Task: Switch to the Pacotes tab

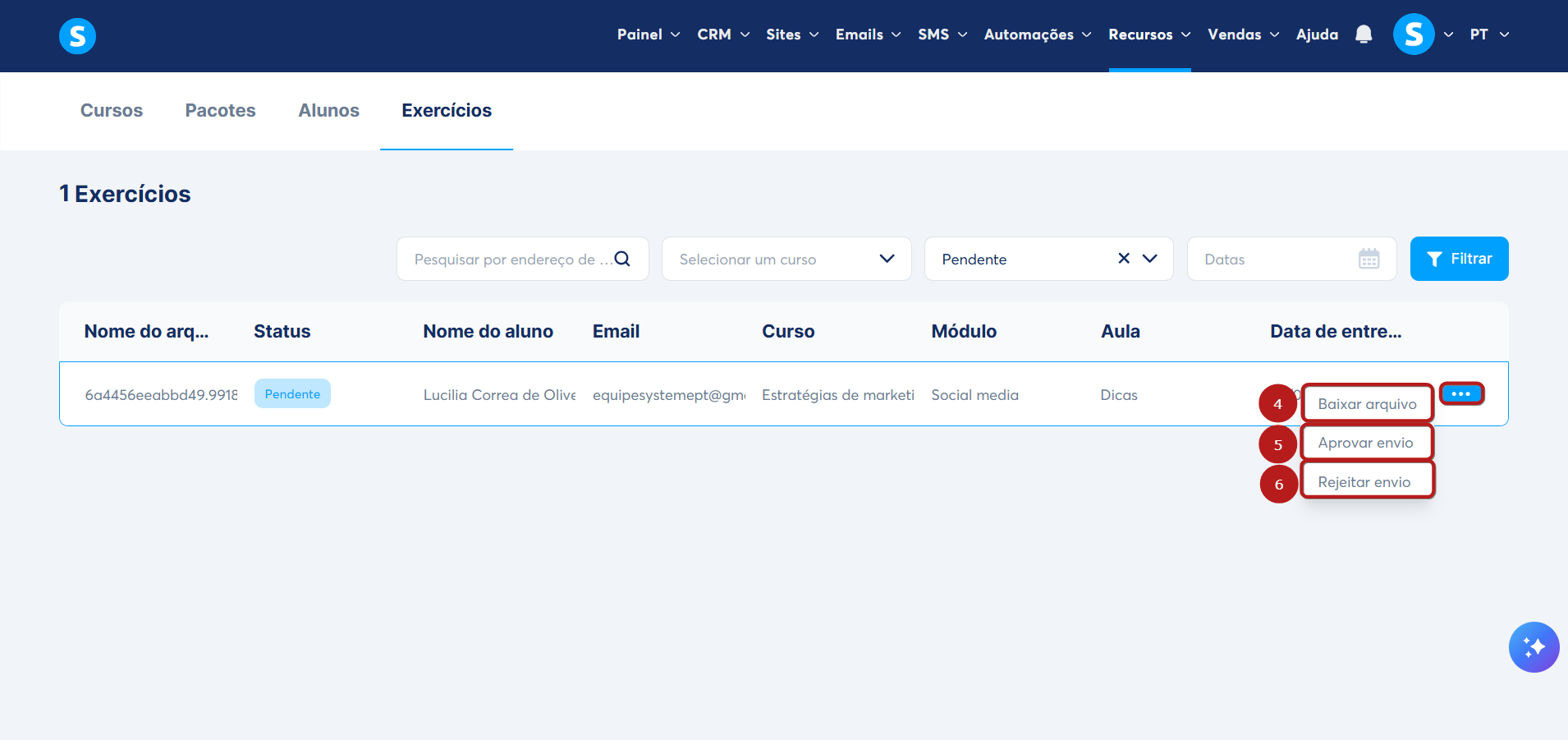Action: pyautogui.click(x=220, y=110)
